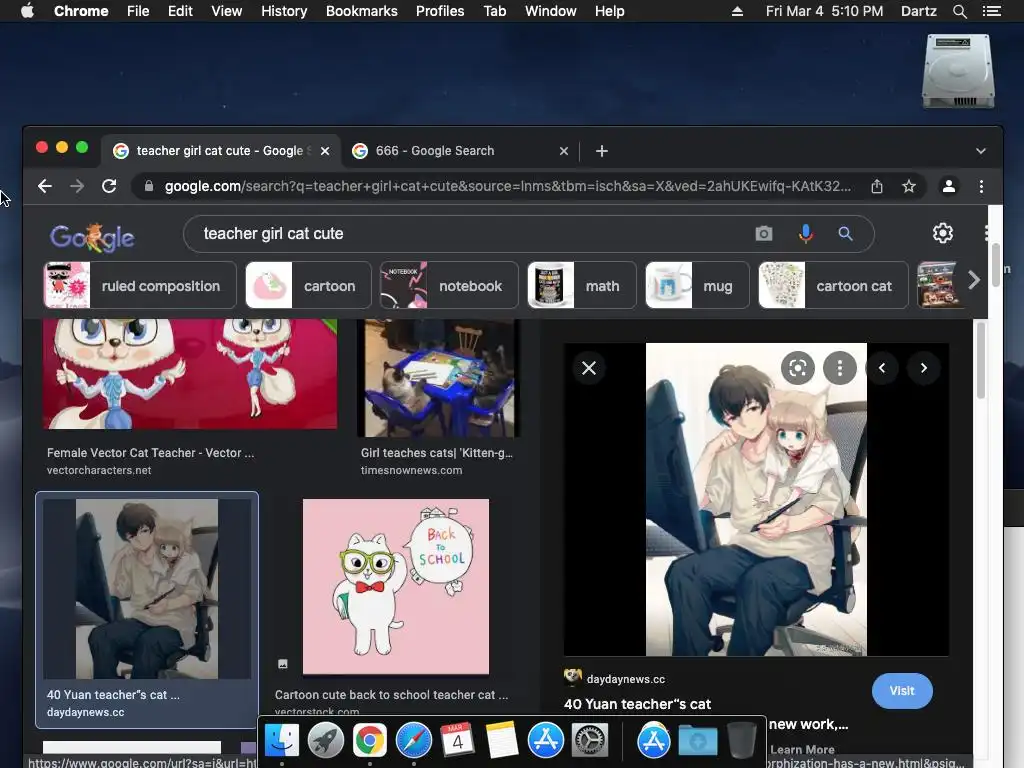1024x768 pixels.
Task: Click the Visit button
Action: (x=902, y=691)
